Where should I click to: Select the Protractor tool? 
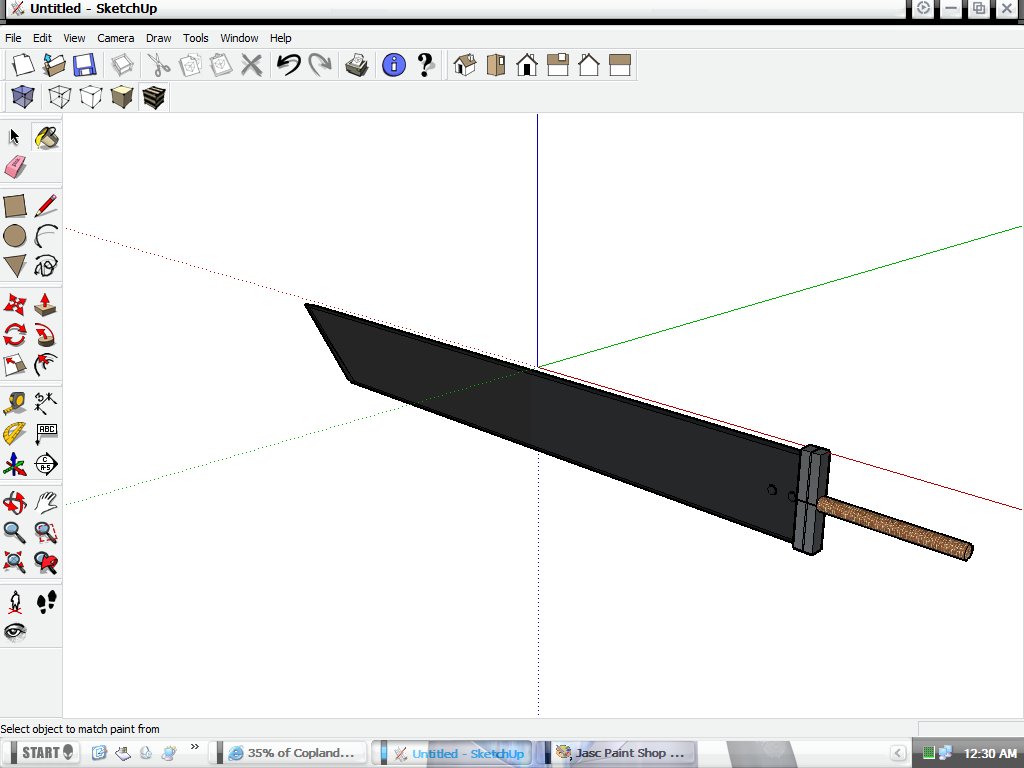15,433
